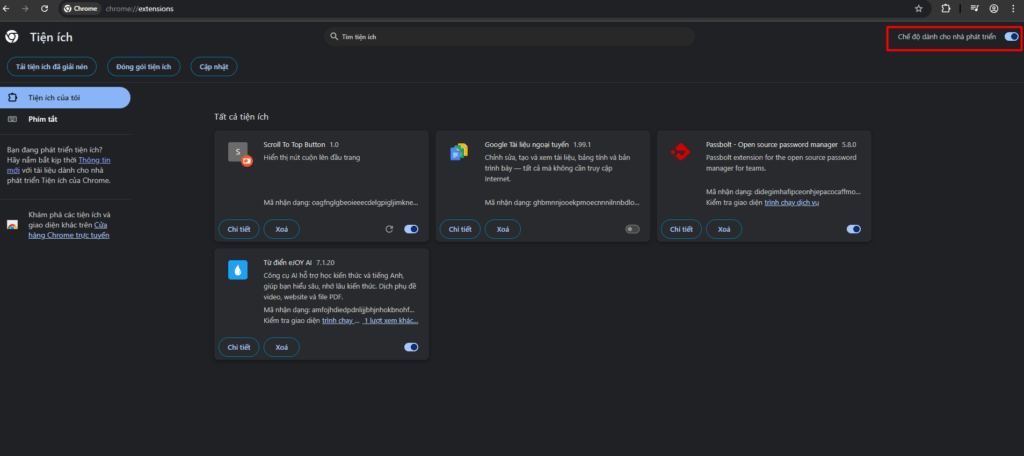Click the Google Tài liệu ngoại tuyến icon

click(x=459, y=153)
